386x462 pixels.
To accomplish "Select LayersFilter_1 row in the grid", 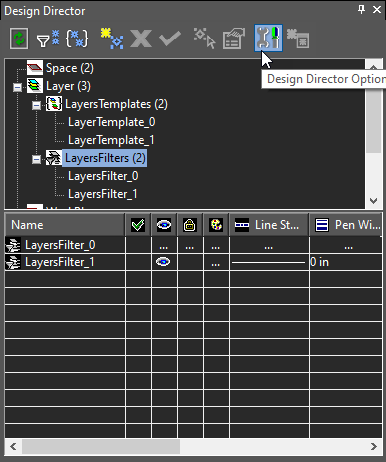I will pyautogui.click(x=194, y=262).
